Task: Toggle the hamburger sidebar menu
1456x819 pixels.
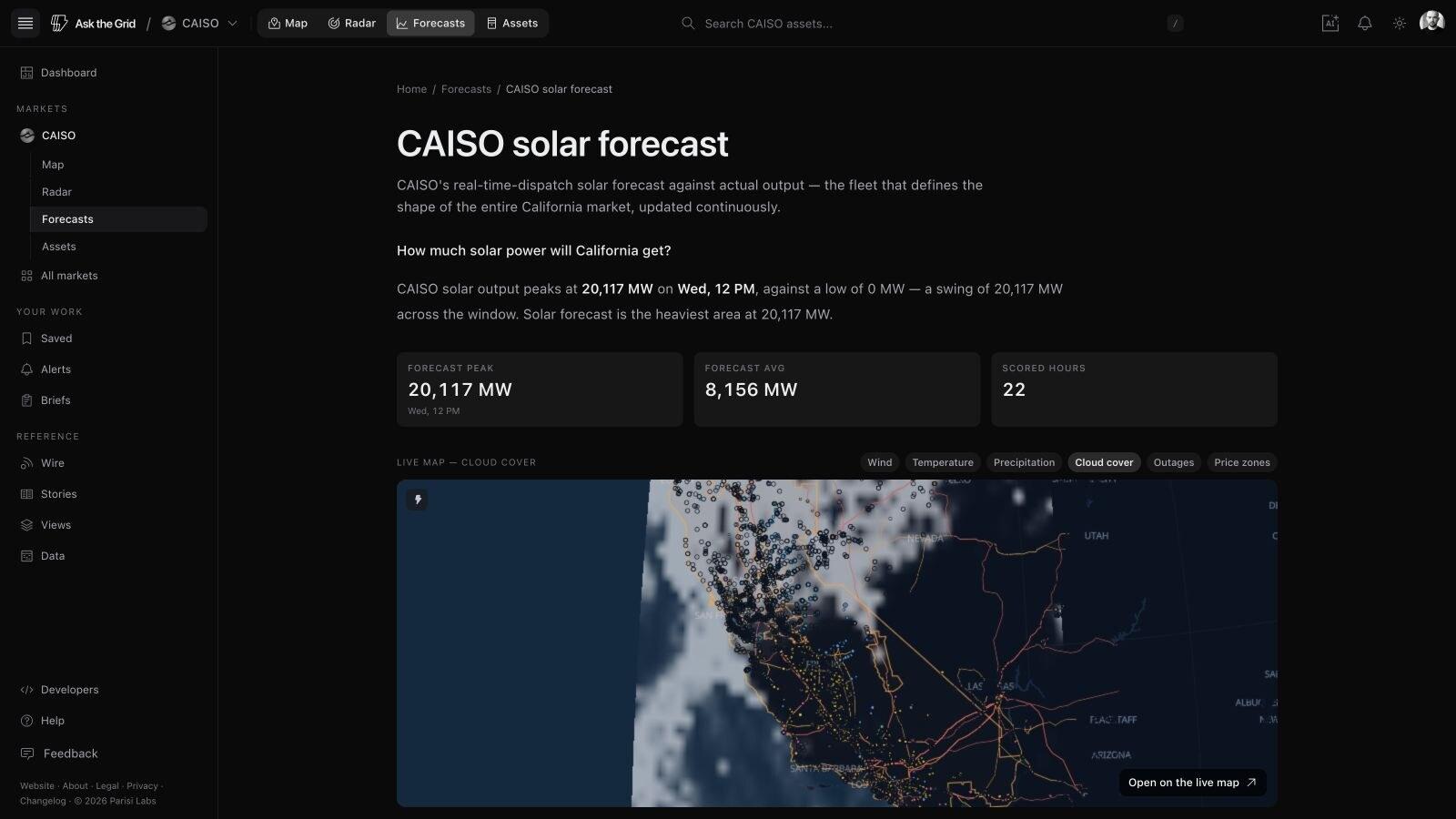Action: (x=25, y=24)
